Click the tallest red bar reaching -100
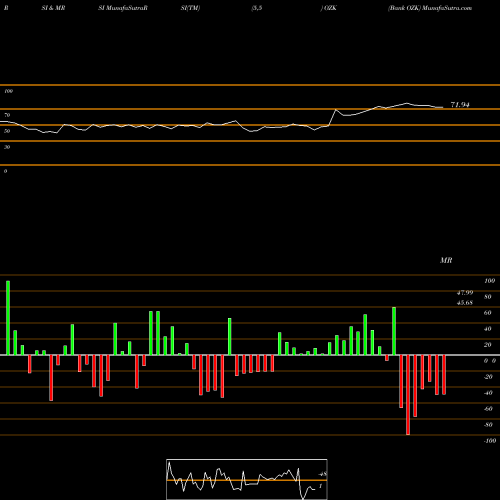Image resolution: width=500 pixels, height=500 pixels. tap(408, 395)
